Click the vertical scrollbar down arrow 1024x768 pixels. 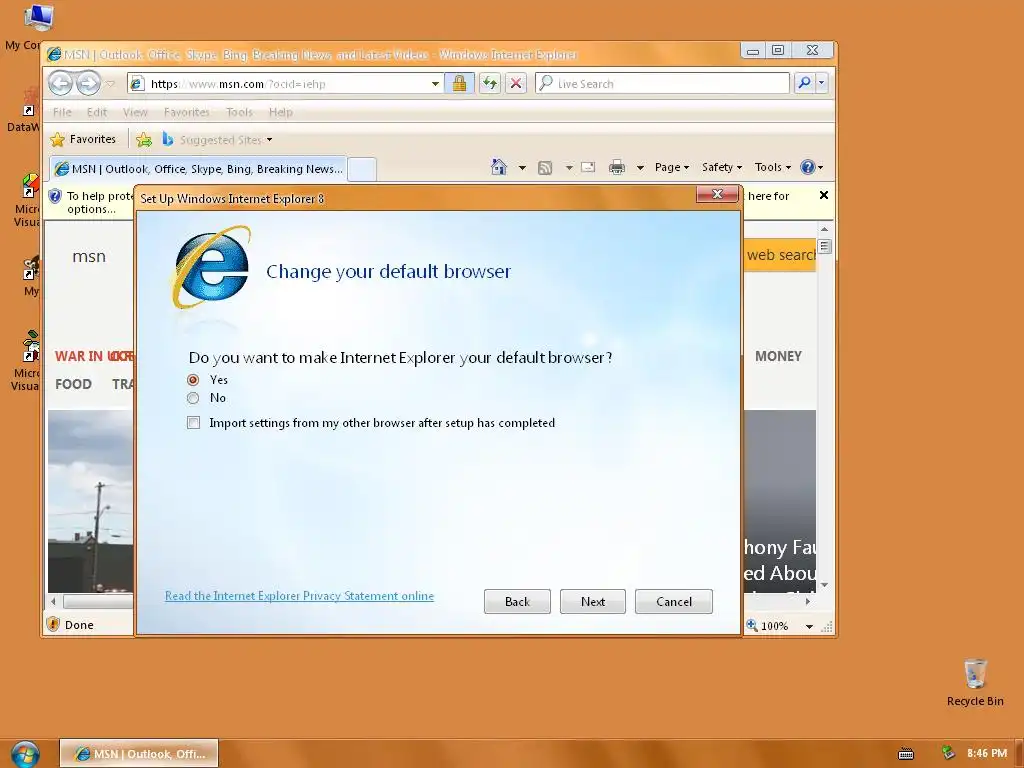824,584
